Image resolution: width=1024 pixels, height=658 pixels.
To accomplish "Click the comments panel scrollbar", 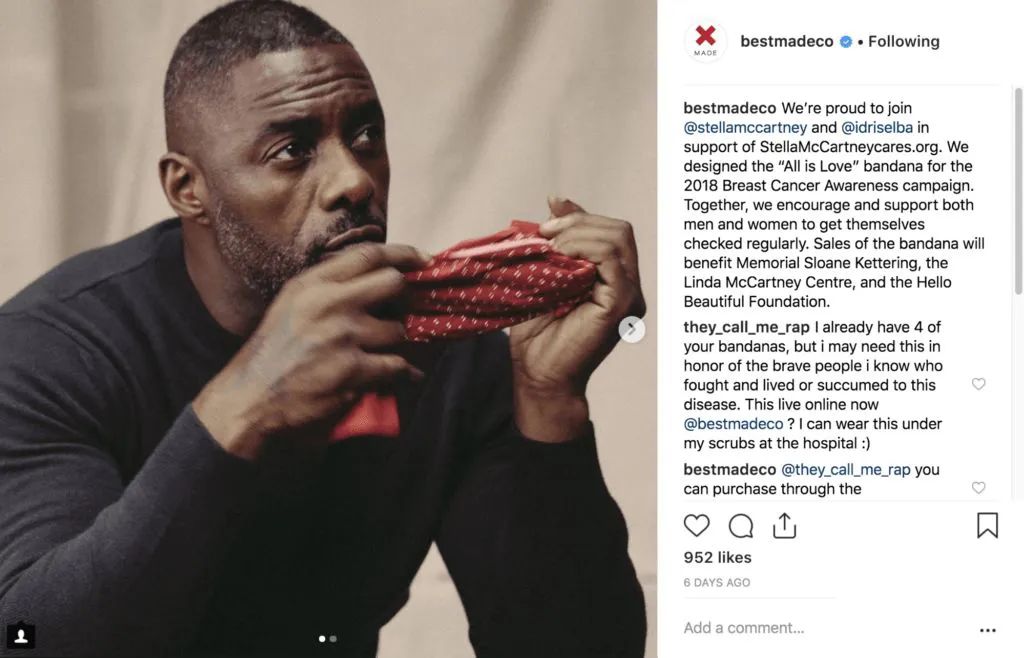I will tap(1018, 191).
